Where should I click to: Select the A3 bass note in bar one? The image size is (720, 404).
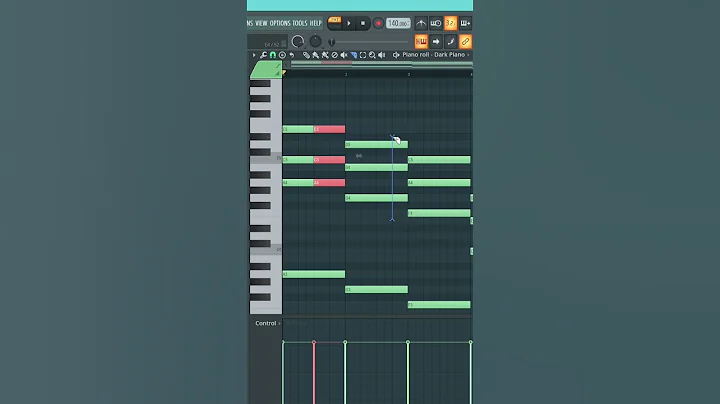click(x=314, y=274)
